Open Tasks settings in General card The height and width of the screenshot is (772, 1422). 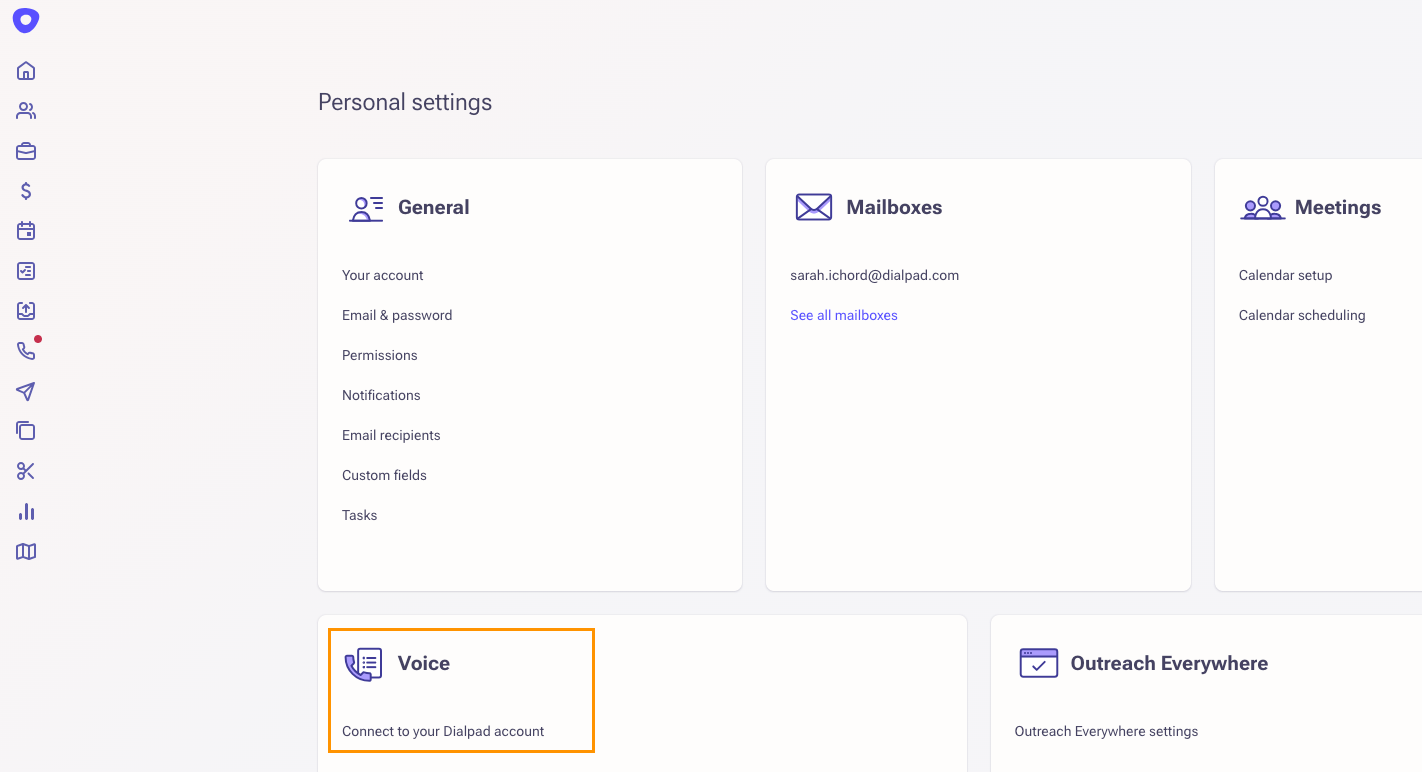pos(360,515)
